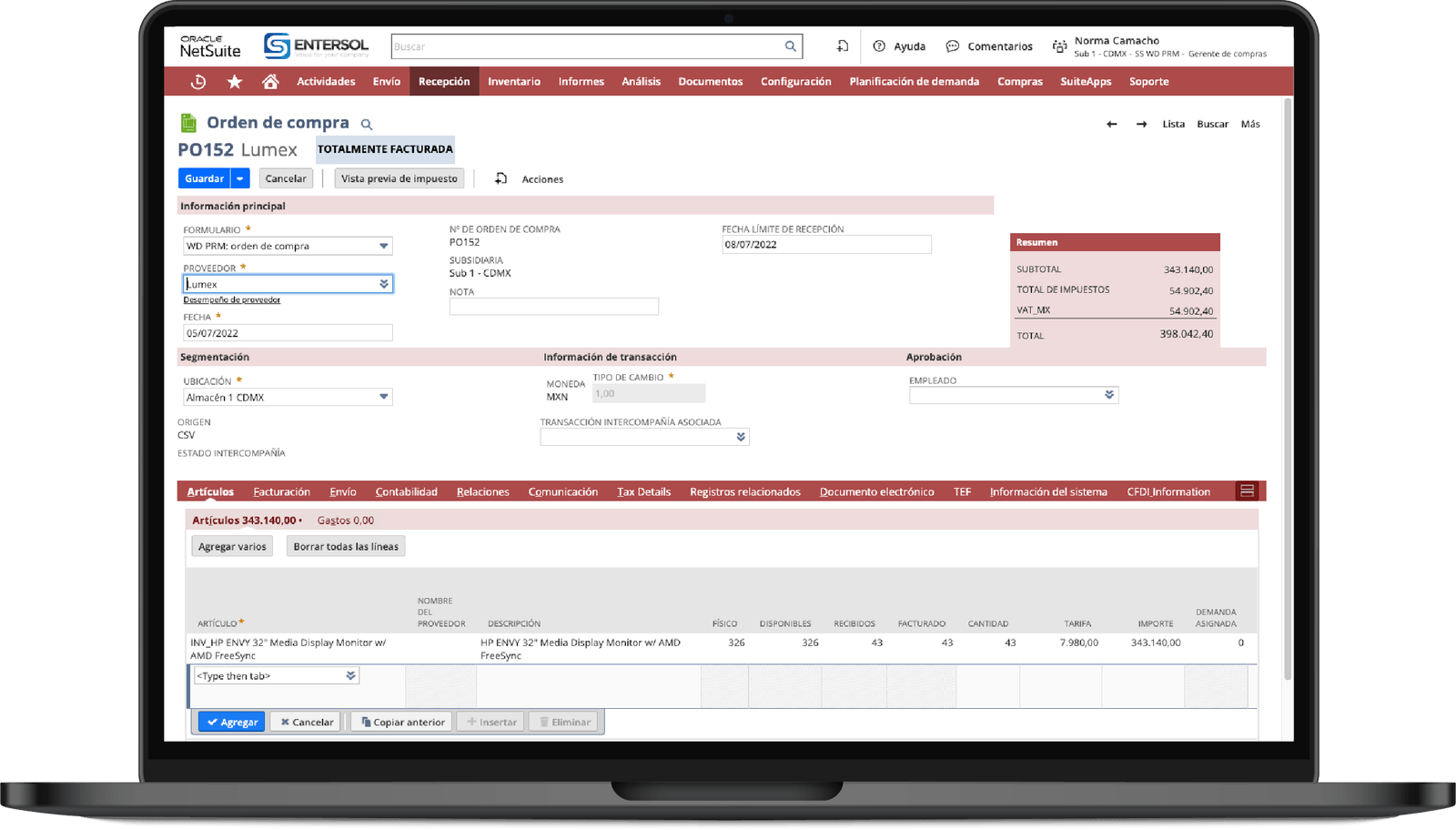The height and width of the screenshot is (830, 1456).
Task: Open shortcuts star icon
Action: click(x=235, y=82)
